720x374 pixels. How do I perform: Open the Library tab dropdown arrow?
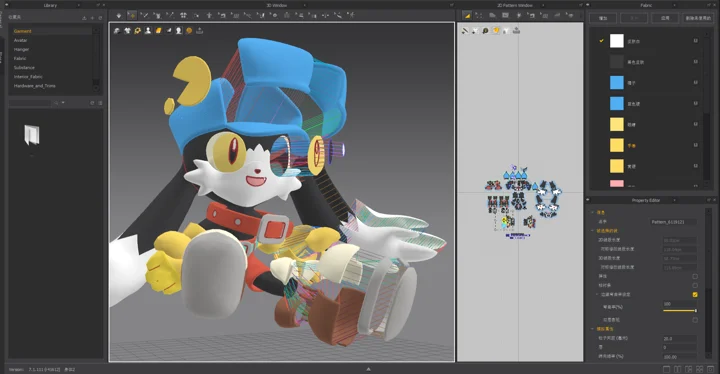79,5
